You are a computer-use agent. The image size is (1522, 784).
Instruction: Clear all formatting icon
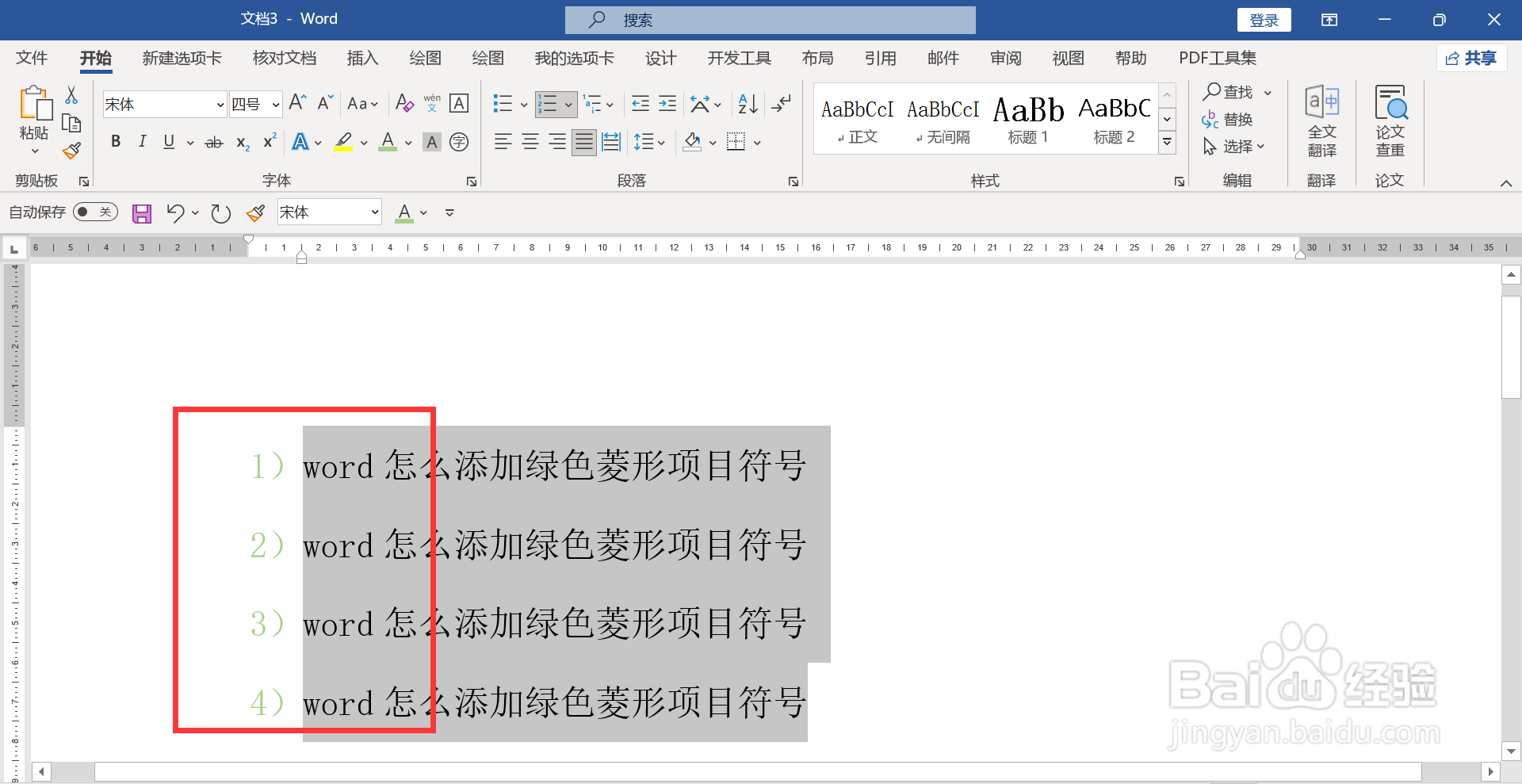404,103
